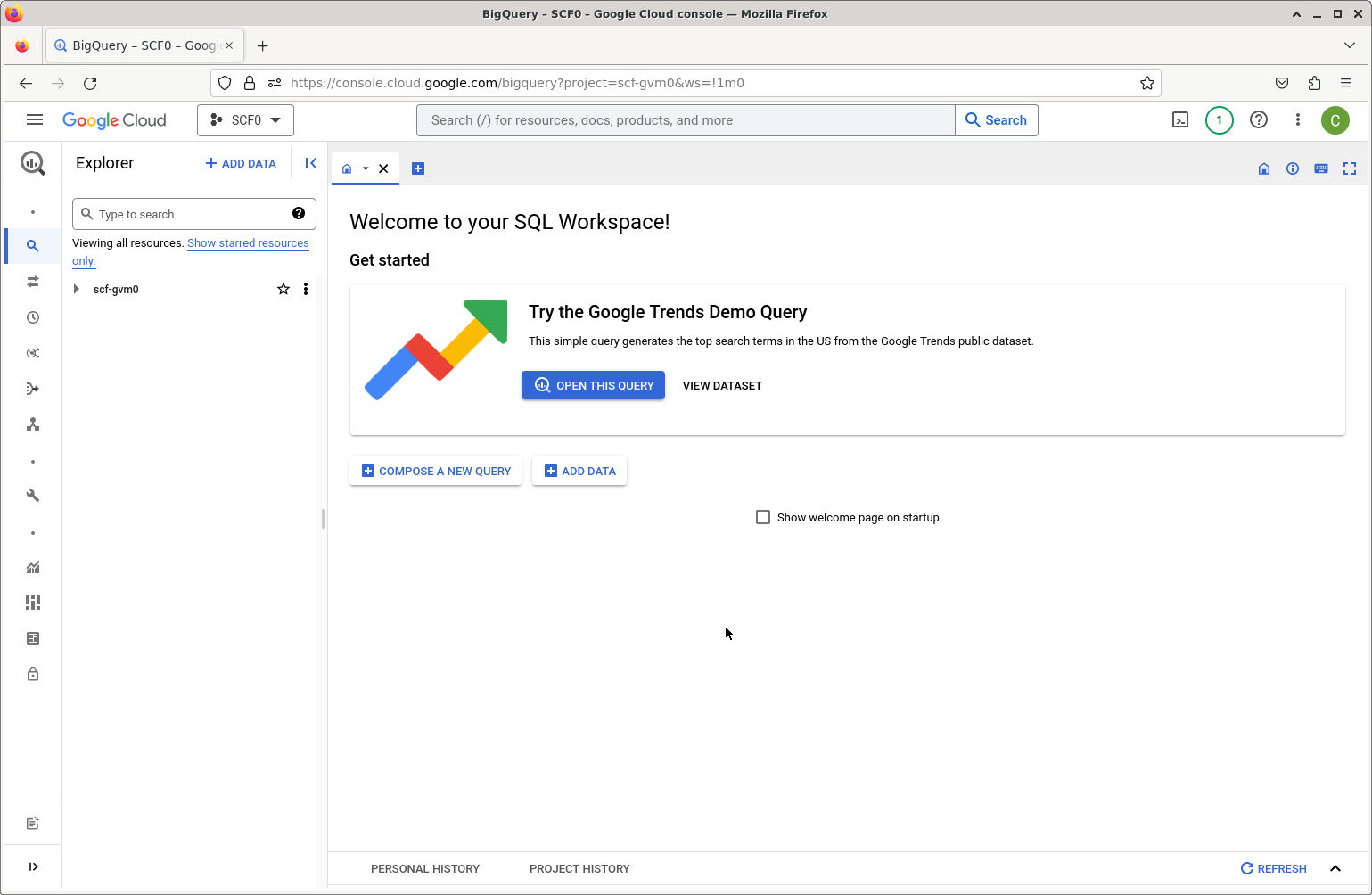This screenshot has width=1372, height=895.
Task: Click the Firefox URL address bar
Action: [686, 83]
